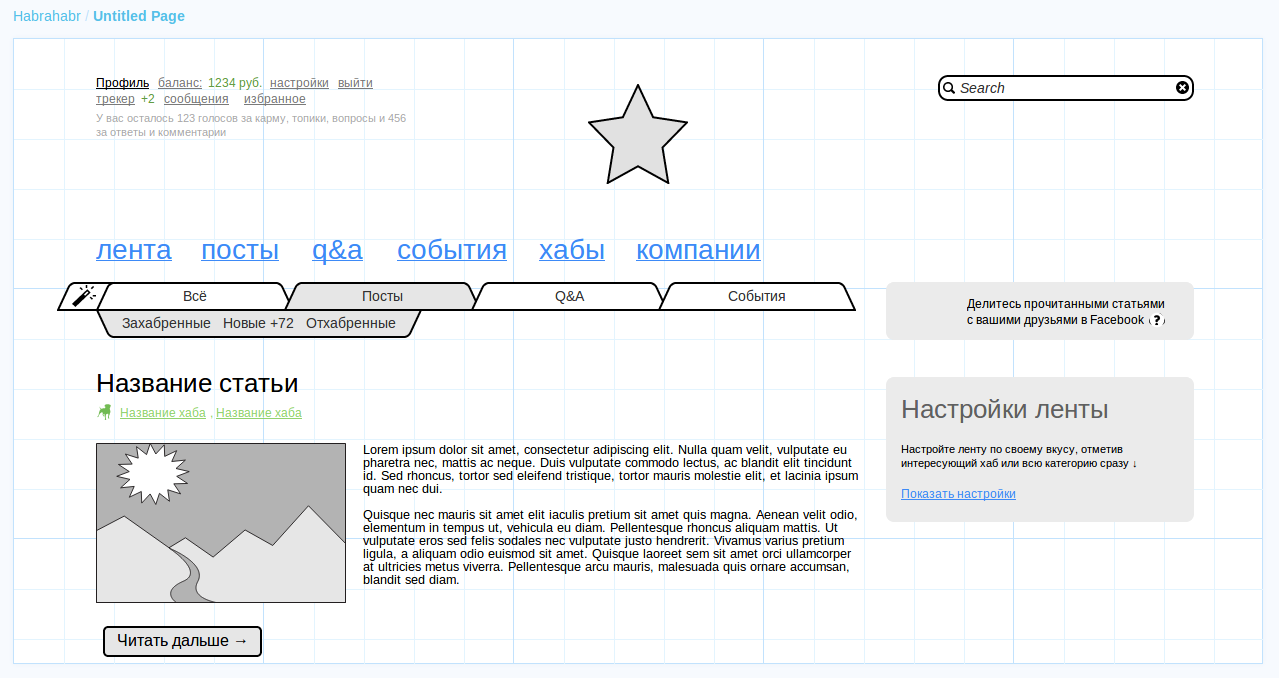Select the Новые +72 subtab
The image size is (1279, 678).
(256, 323)
